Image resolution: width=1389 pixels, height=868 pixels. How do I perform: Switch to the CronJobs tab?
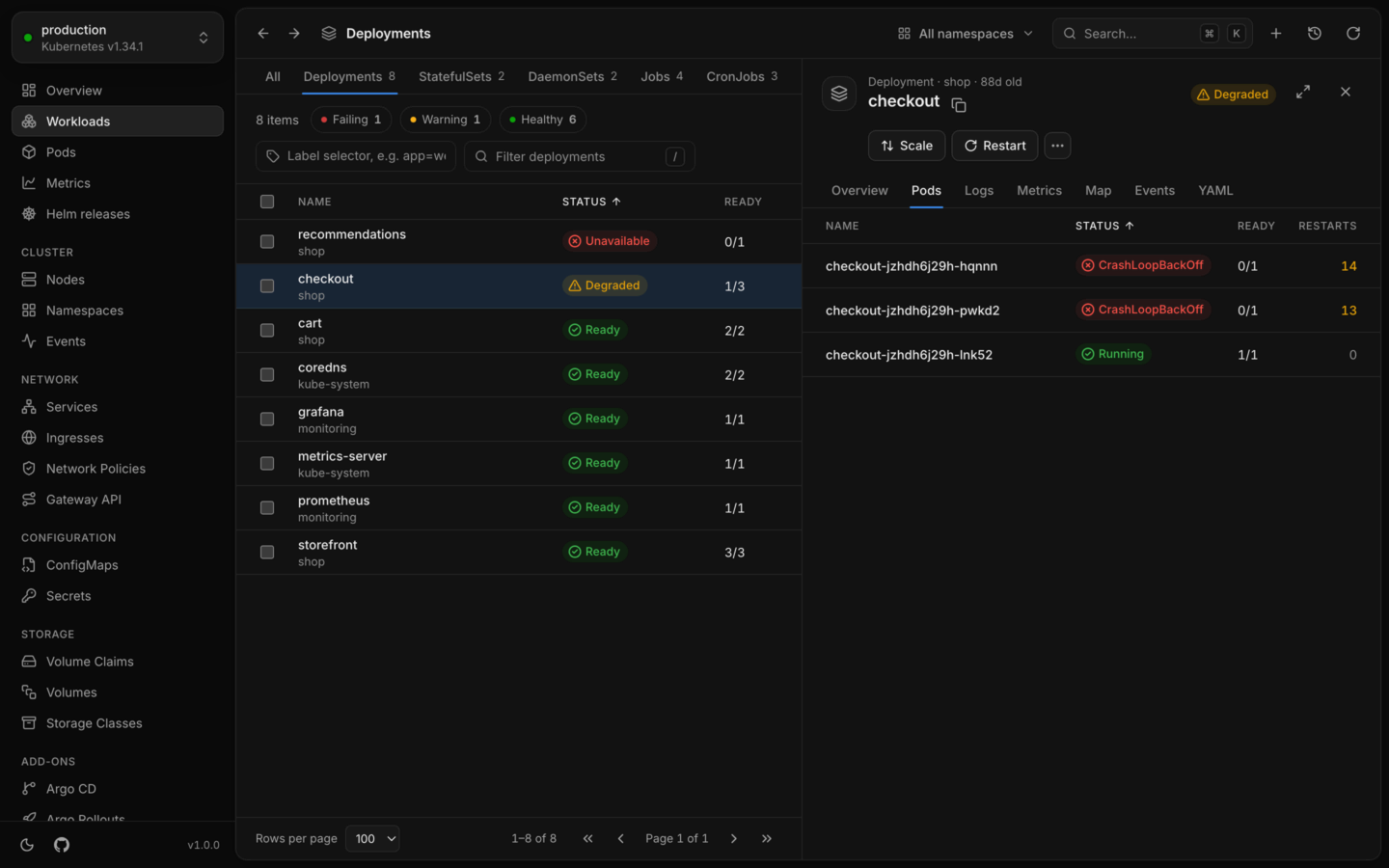point(742,76)
